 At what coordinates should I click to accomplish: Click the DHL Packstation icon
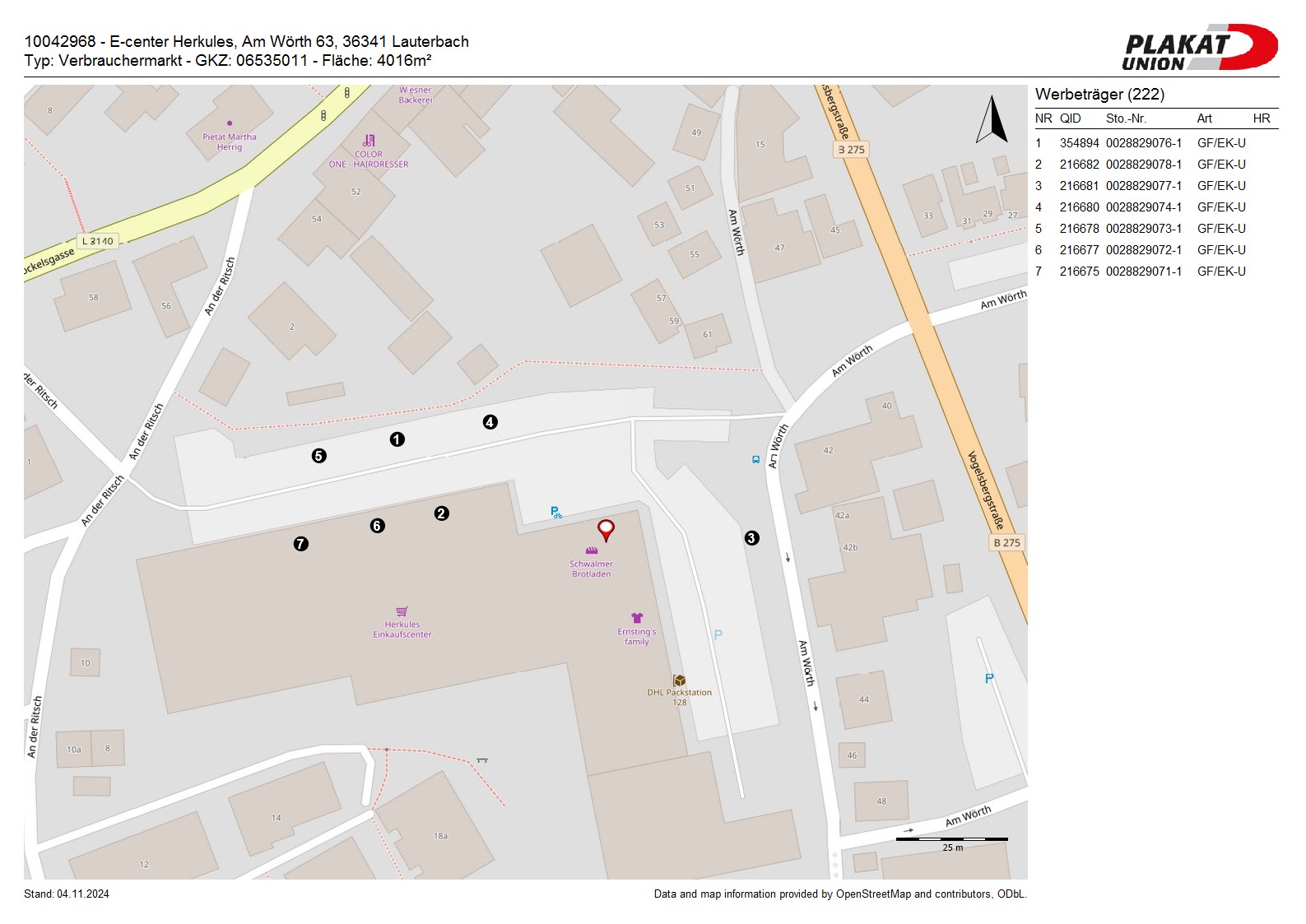coord(679,680)
